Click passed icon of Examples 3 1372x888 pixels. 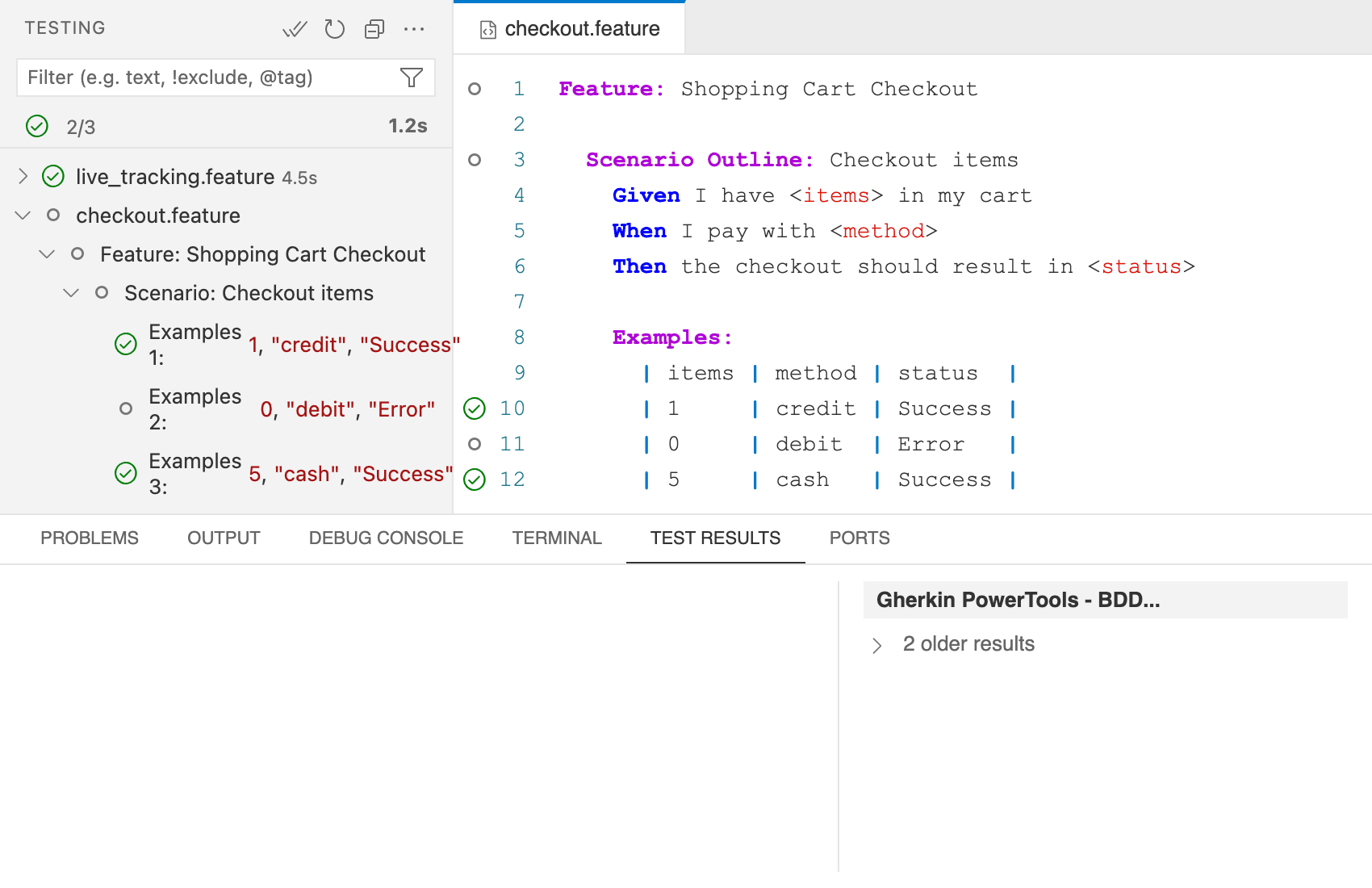click(126, 473)
